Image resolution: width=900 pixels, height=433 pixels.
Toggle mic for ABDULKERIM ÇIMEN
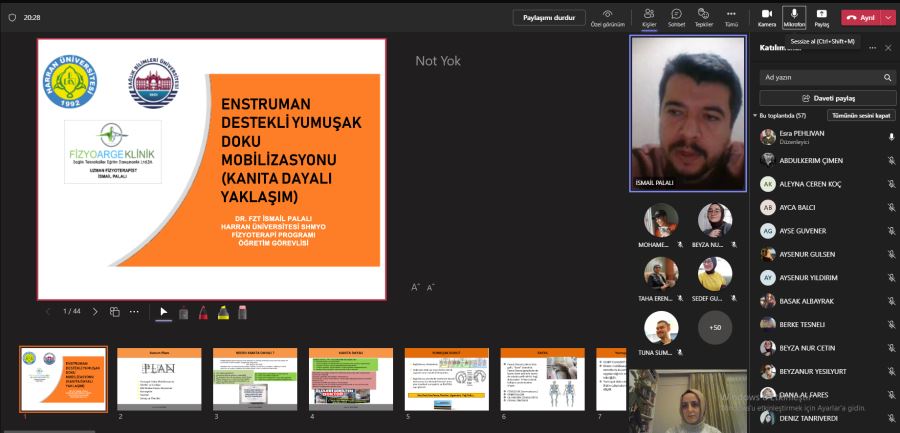pos(890,160)
